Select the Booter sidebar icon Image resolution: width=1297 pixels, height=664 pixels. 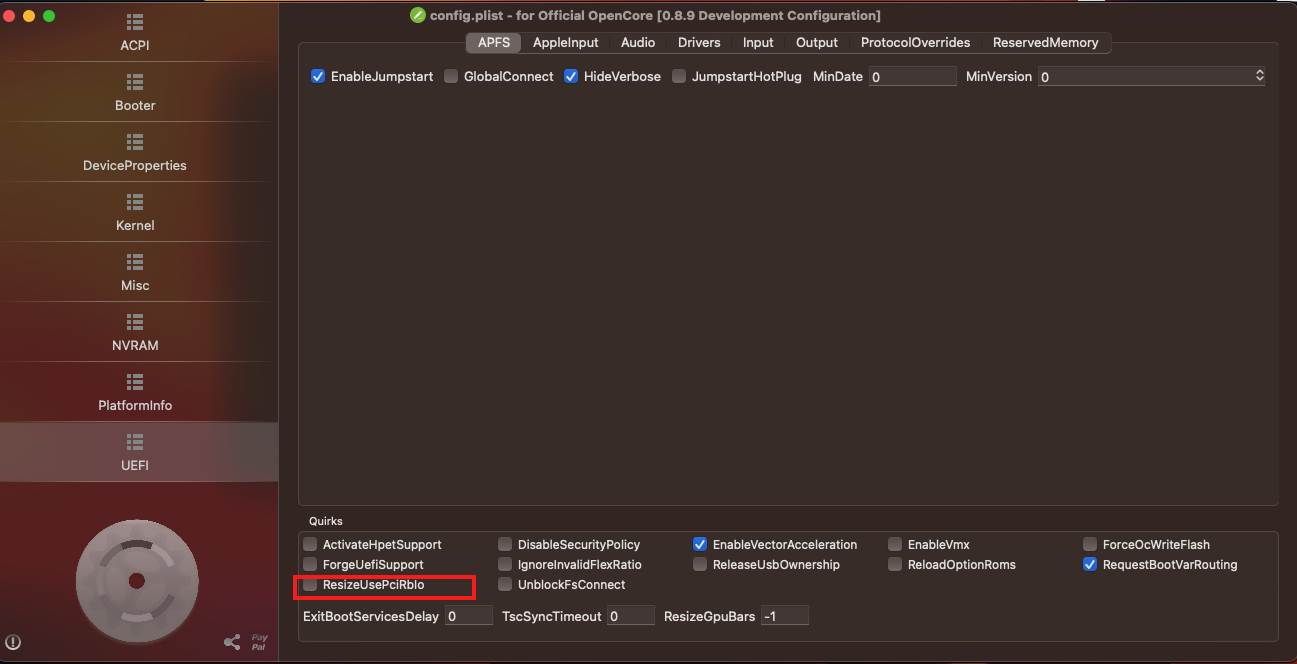[x=135, y=82]
